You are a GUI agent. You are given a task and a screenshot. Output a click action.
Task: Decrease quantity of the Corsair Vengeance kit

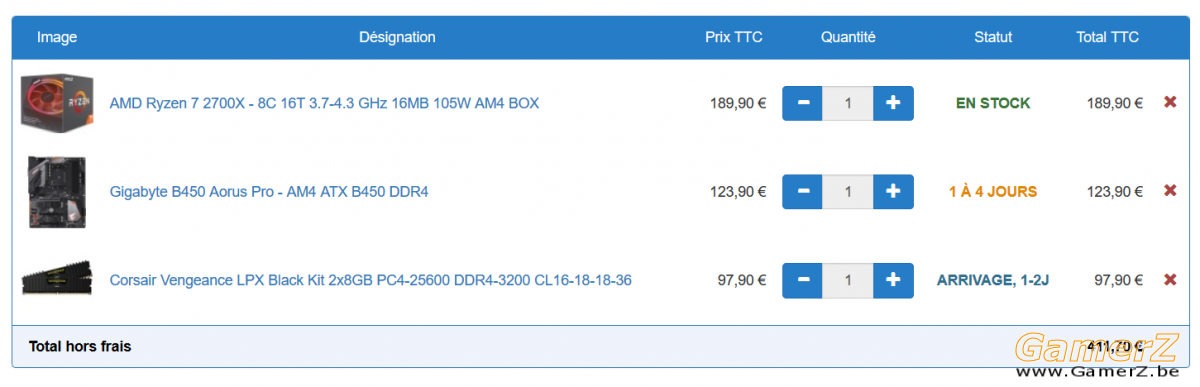click(x=802, y=280)
